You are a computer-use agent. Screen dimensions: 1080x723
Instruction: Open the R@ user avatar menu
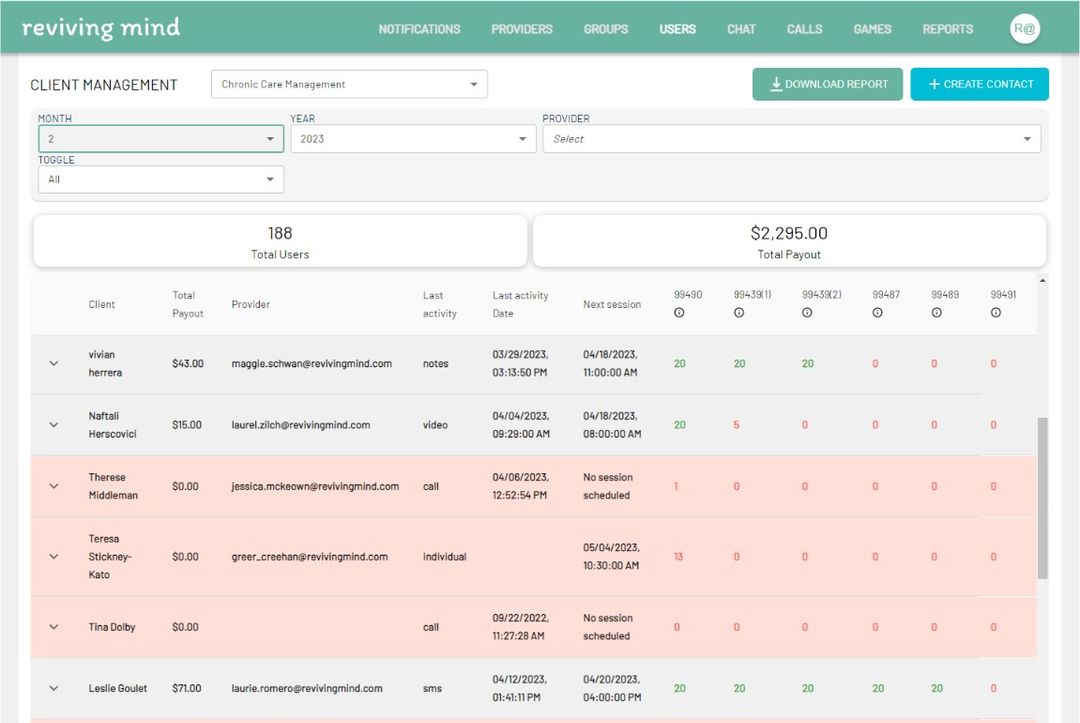click(1024, 29)
